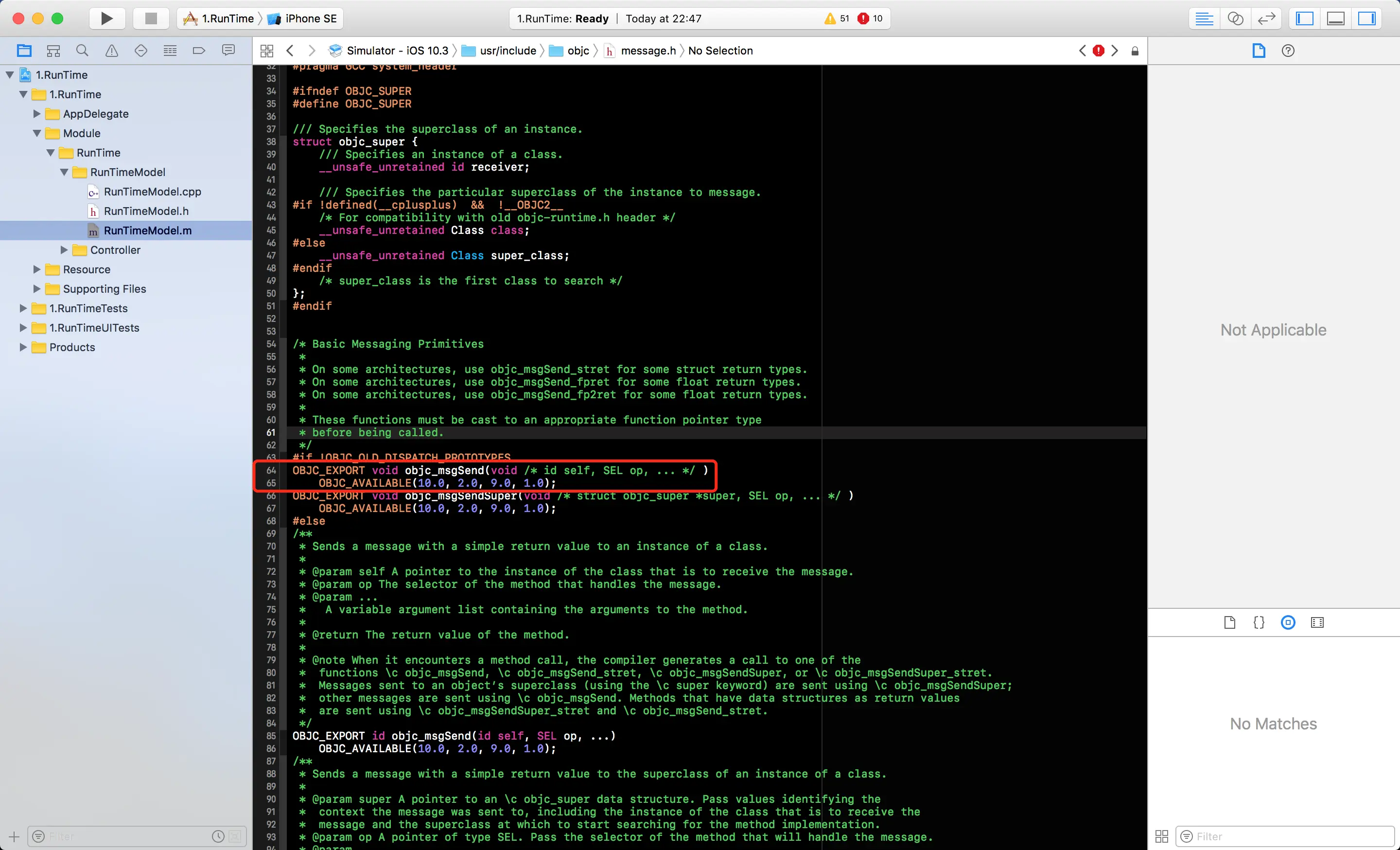
Task: Click the objc folder breadcrumb
Action: click(570, 51)
